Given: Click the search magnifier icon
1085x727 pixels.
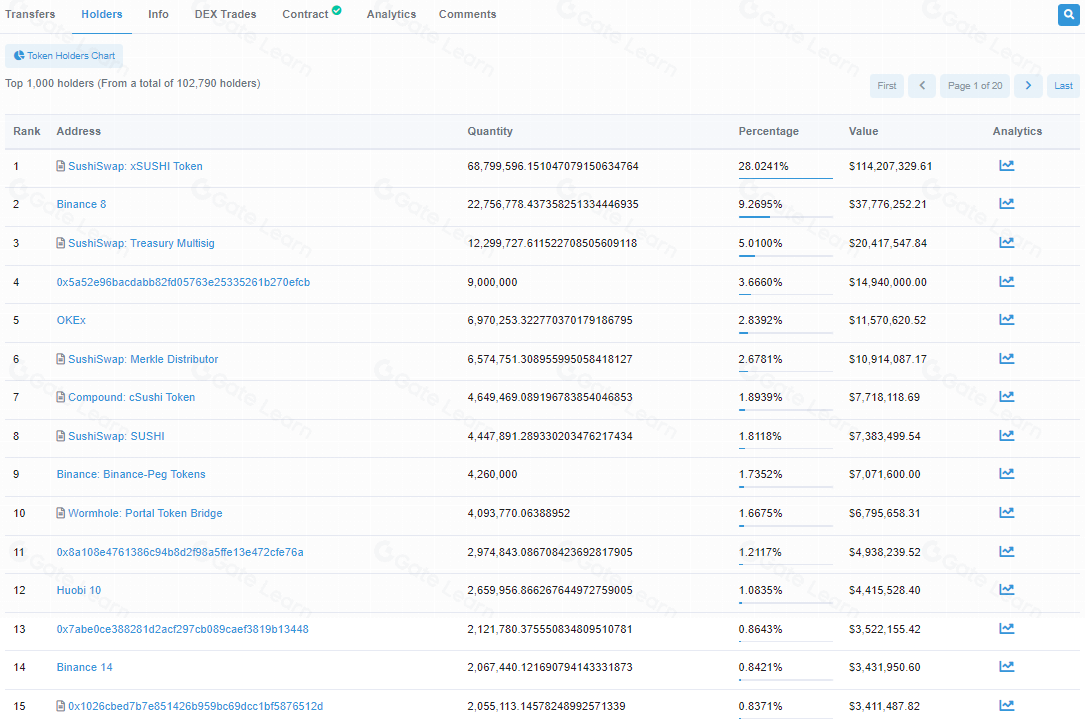Looking at the screenshot, I should [1067, 15].
